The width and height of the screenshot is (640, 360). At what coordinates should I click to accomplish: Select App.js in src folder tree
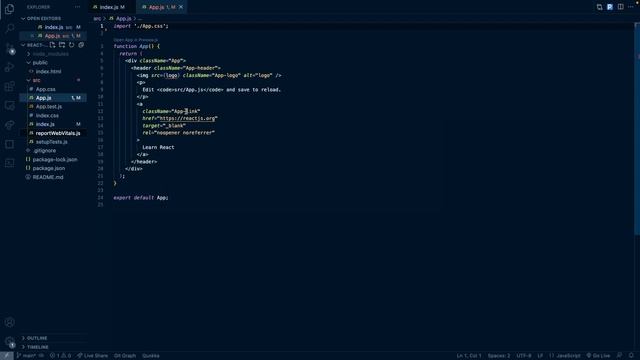click(x=53, y=98)
